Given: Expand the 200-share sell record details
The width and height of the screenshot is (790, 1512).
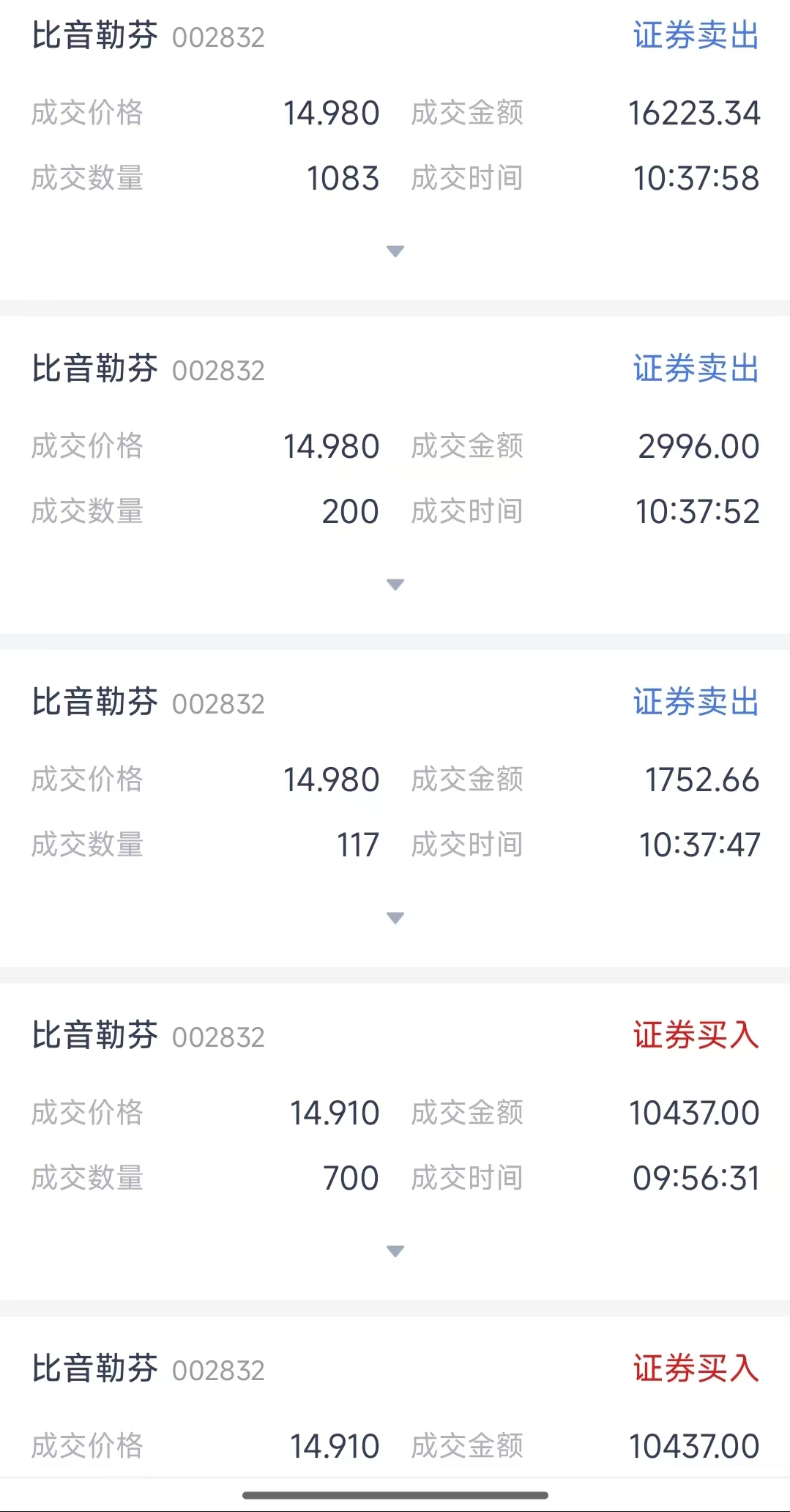Looking at the screenshot, I should (x=395, y=585).
